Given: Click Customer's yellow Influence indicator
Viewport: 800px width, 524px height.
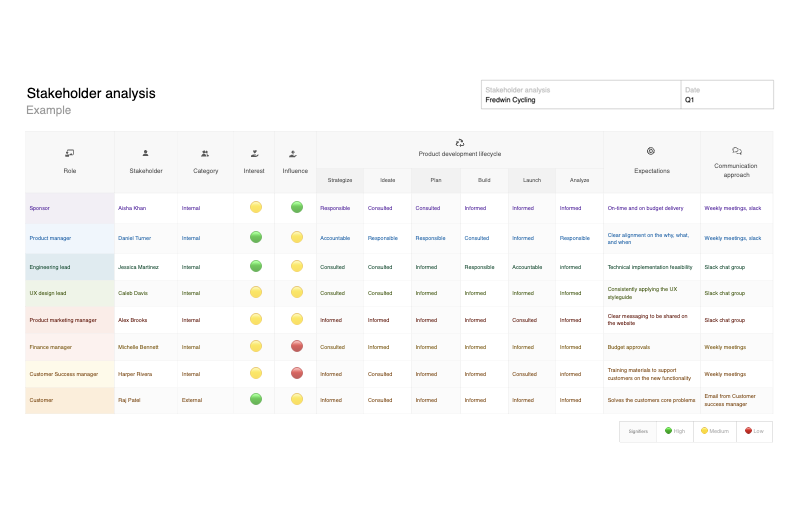Looking at the screenshot, I should pos(297,400).
